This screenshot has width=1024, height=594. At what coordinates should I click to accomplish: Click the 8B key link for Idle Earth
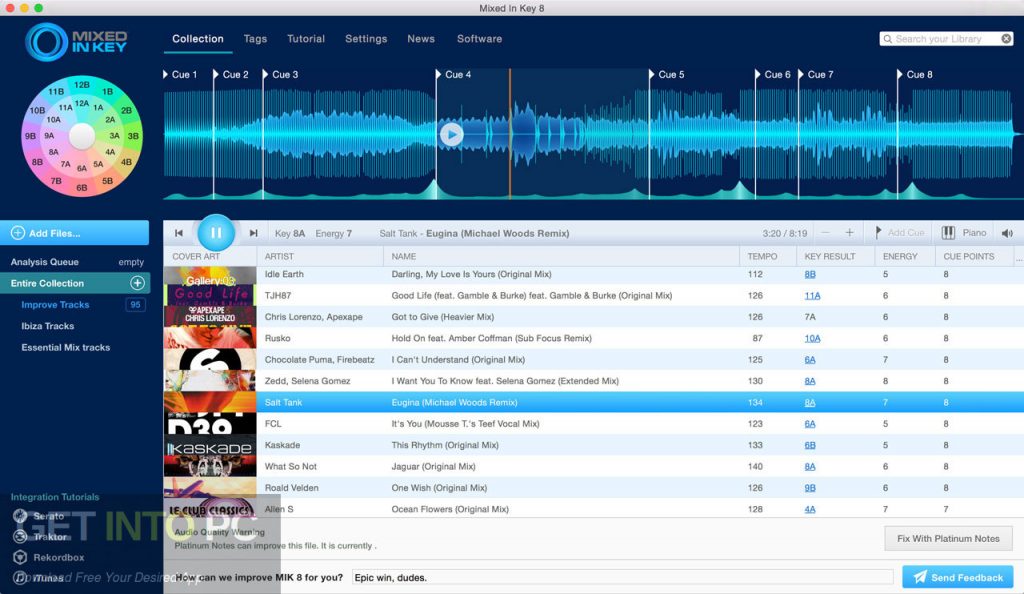tap(810, 274)
